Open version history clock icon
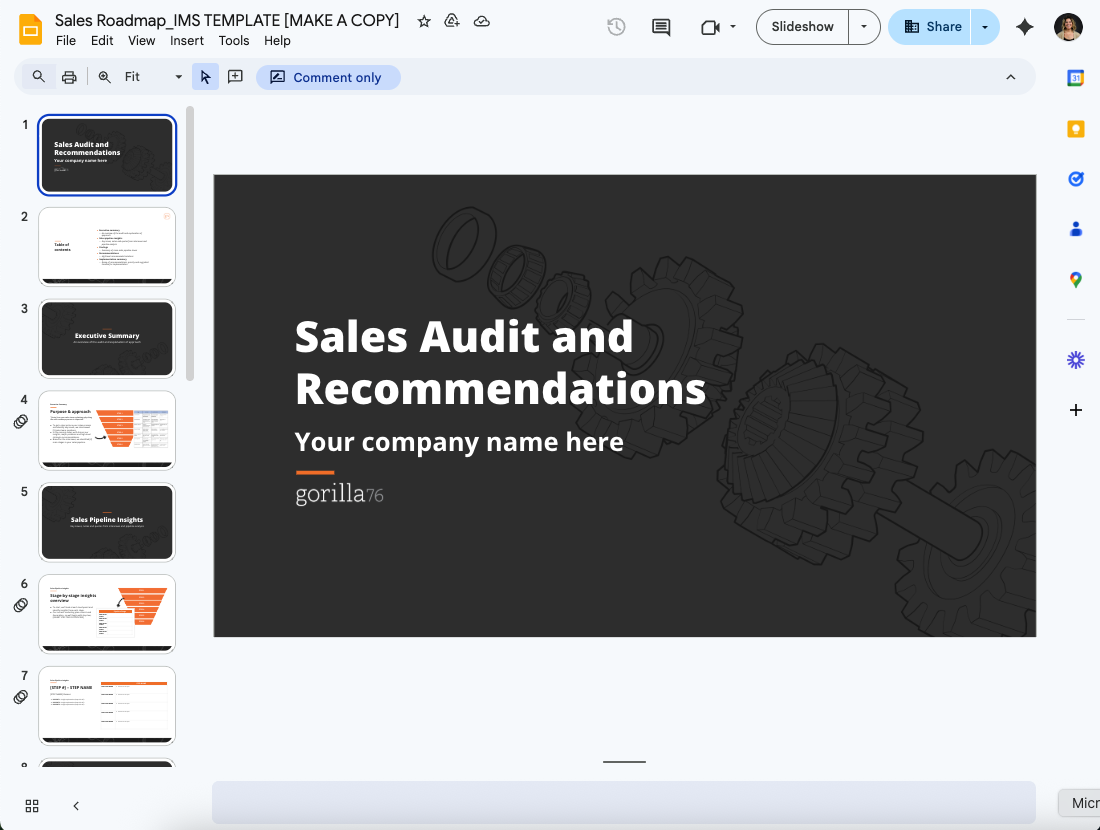The width and height of the screenshot is (1100, 830). coord(616,27)
